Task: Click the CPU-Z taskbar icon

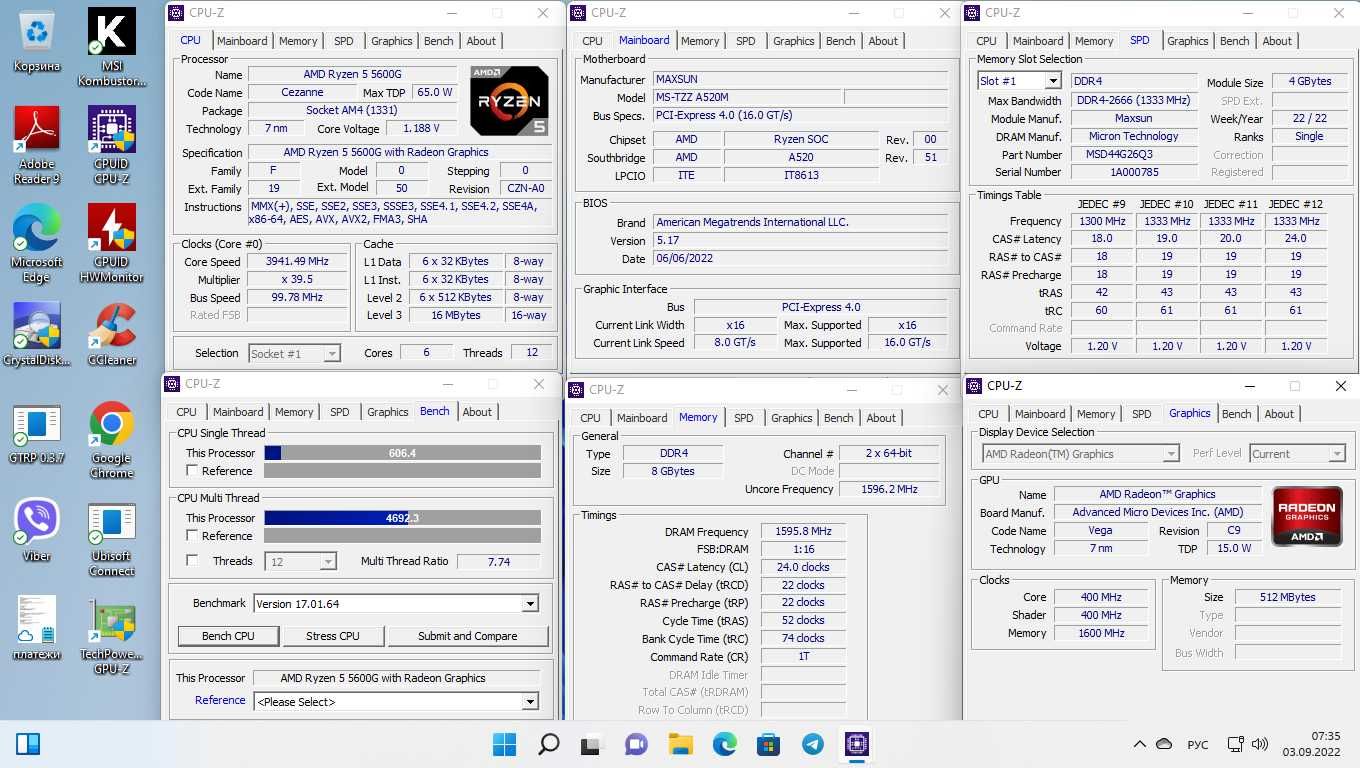Action: (x=856, y=744)
